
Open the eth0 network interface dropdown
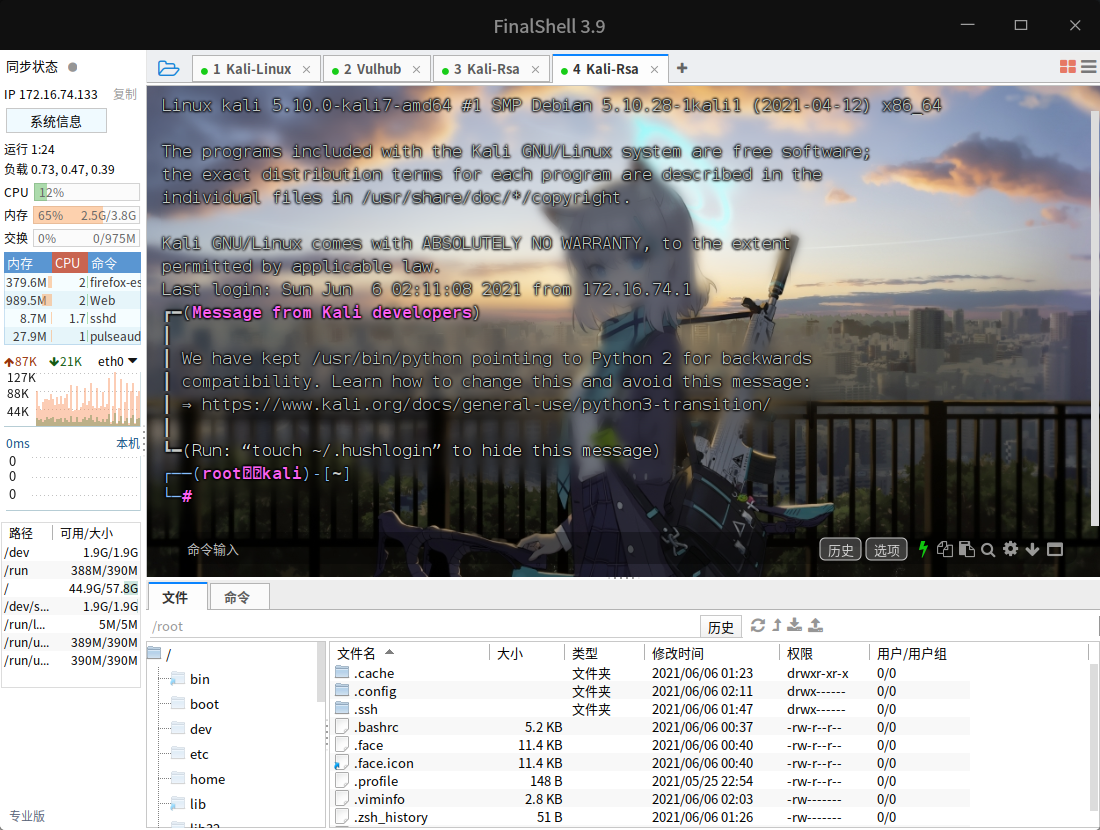(117, 361)
